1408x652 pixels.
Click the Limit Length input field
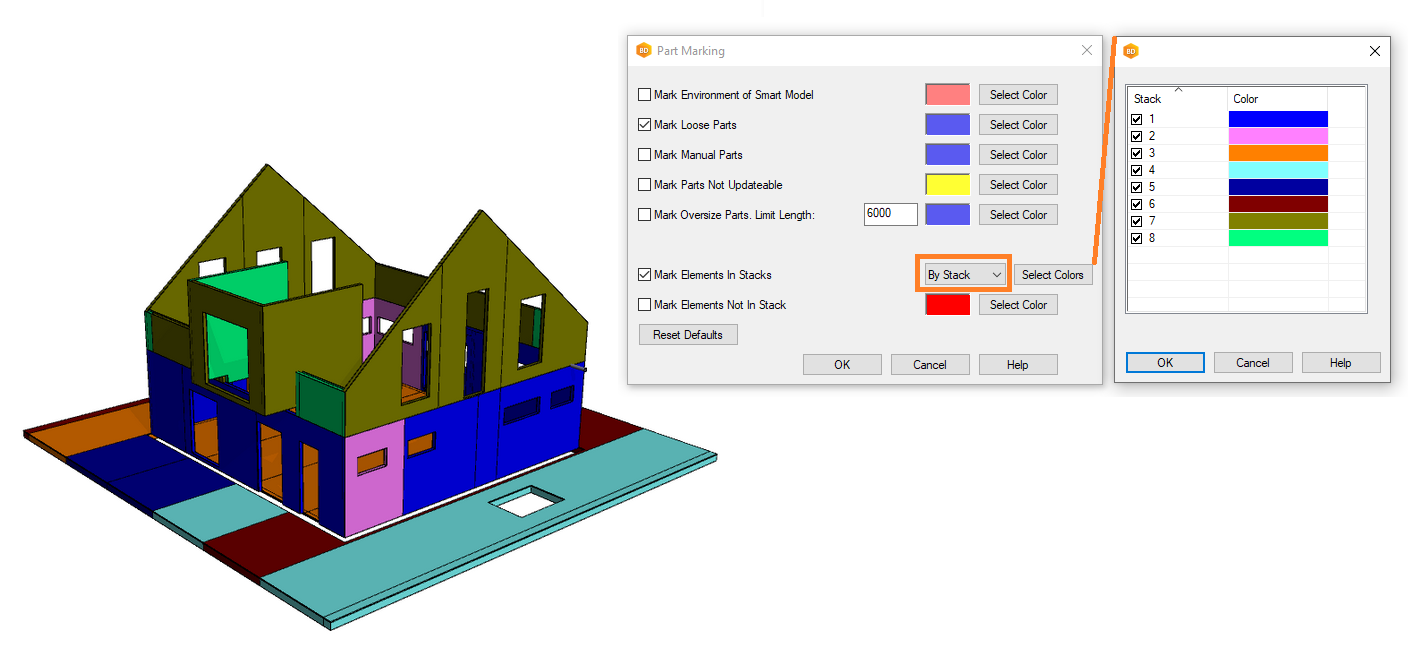890,214
